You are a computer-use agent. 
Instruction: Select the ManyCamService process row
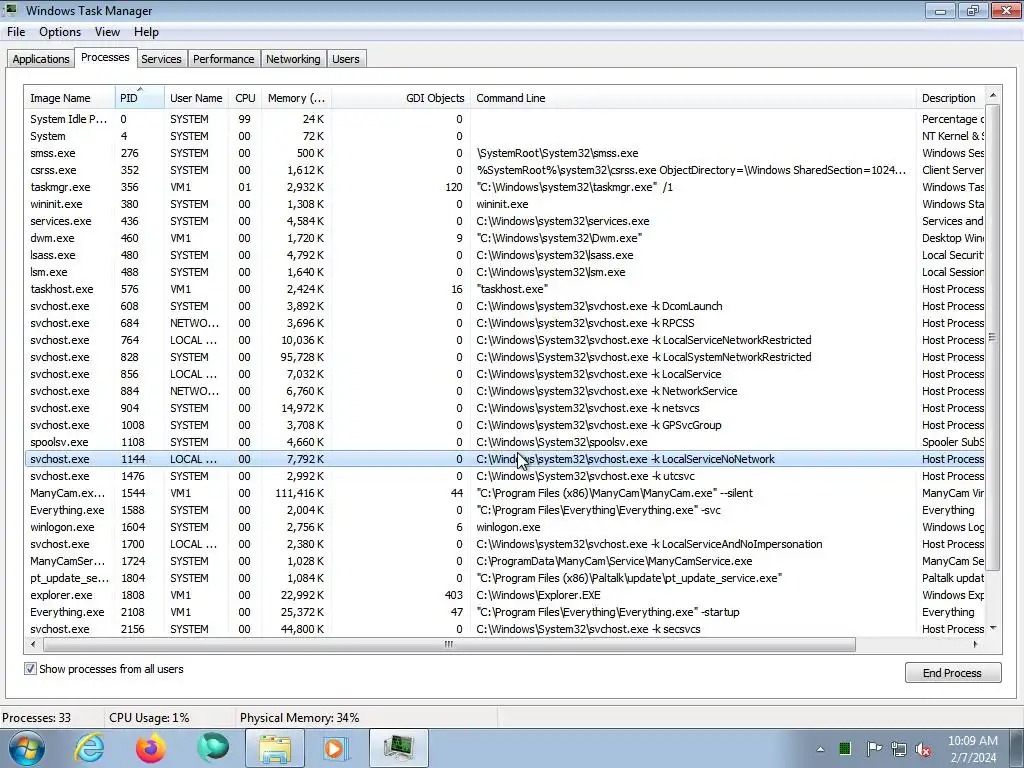(505, 561)
